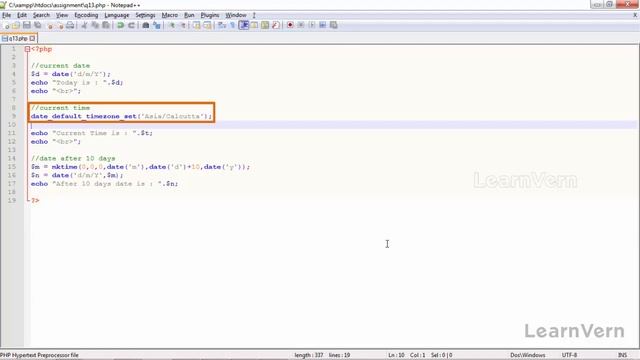Click the Zoom In toolbar icon
Viewport: 640px width, 360px height.
click(x=172, y=25)
